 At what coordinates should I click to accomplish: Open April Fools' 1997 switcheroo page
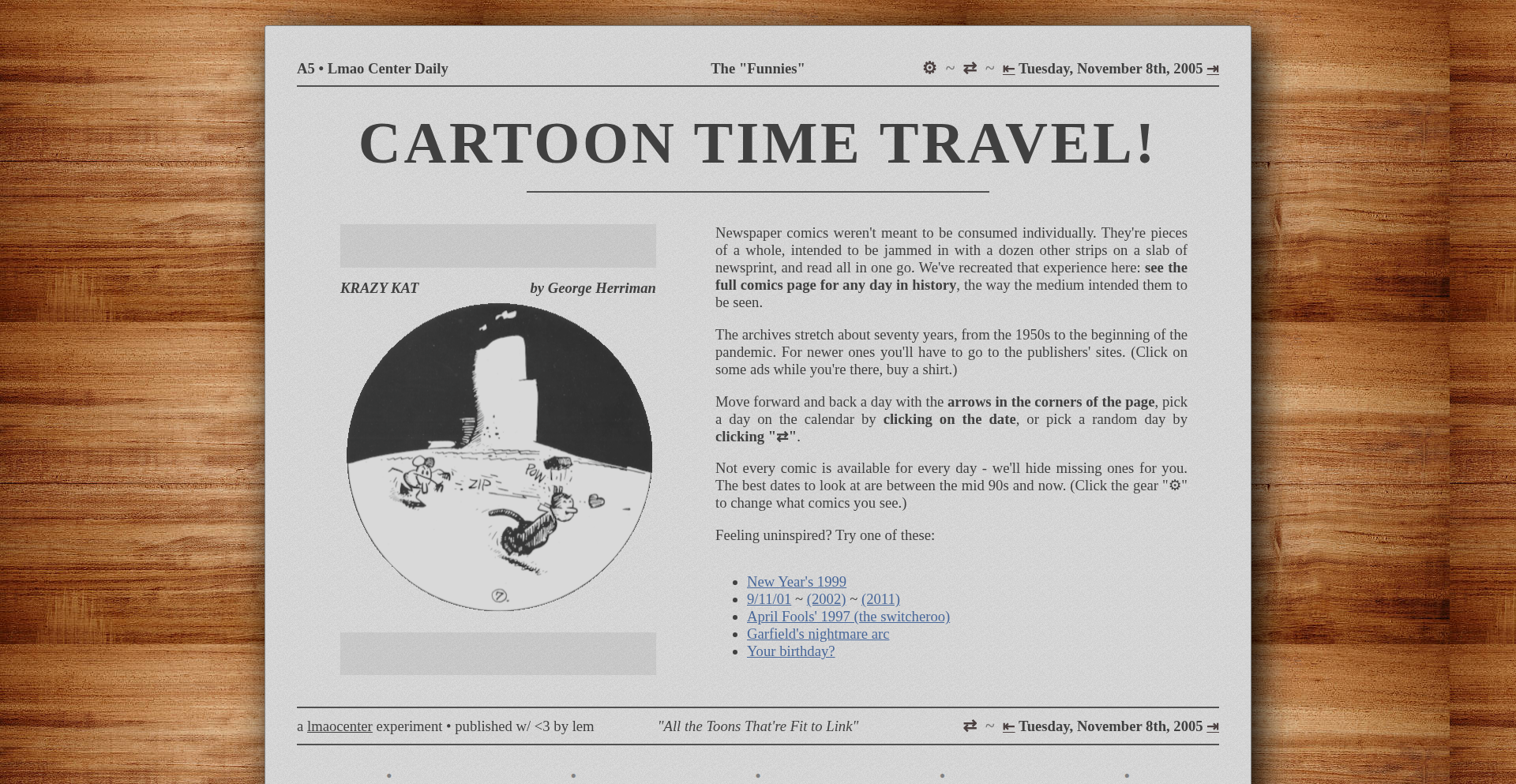pos(848,617)
